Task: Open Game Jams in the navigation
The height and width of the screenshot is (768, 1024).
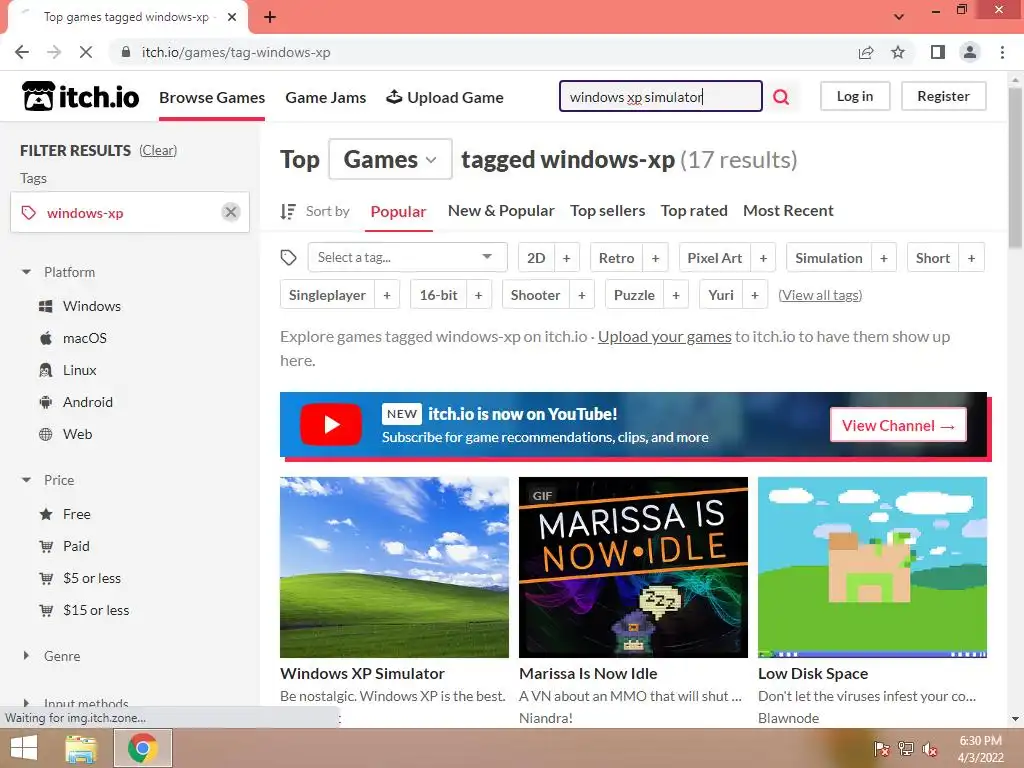Action: (x=325, y=98)
